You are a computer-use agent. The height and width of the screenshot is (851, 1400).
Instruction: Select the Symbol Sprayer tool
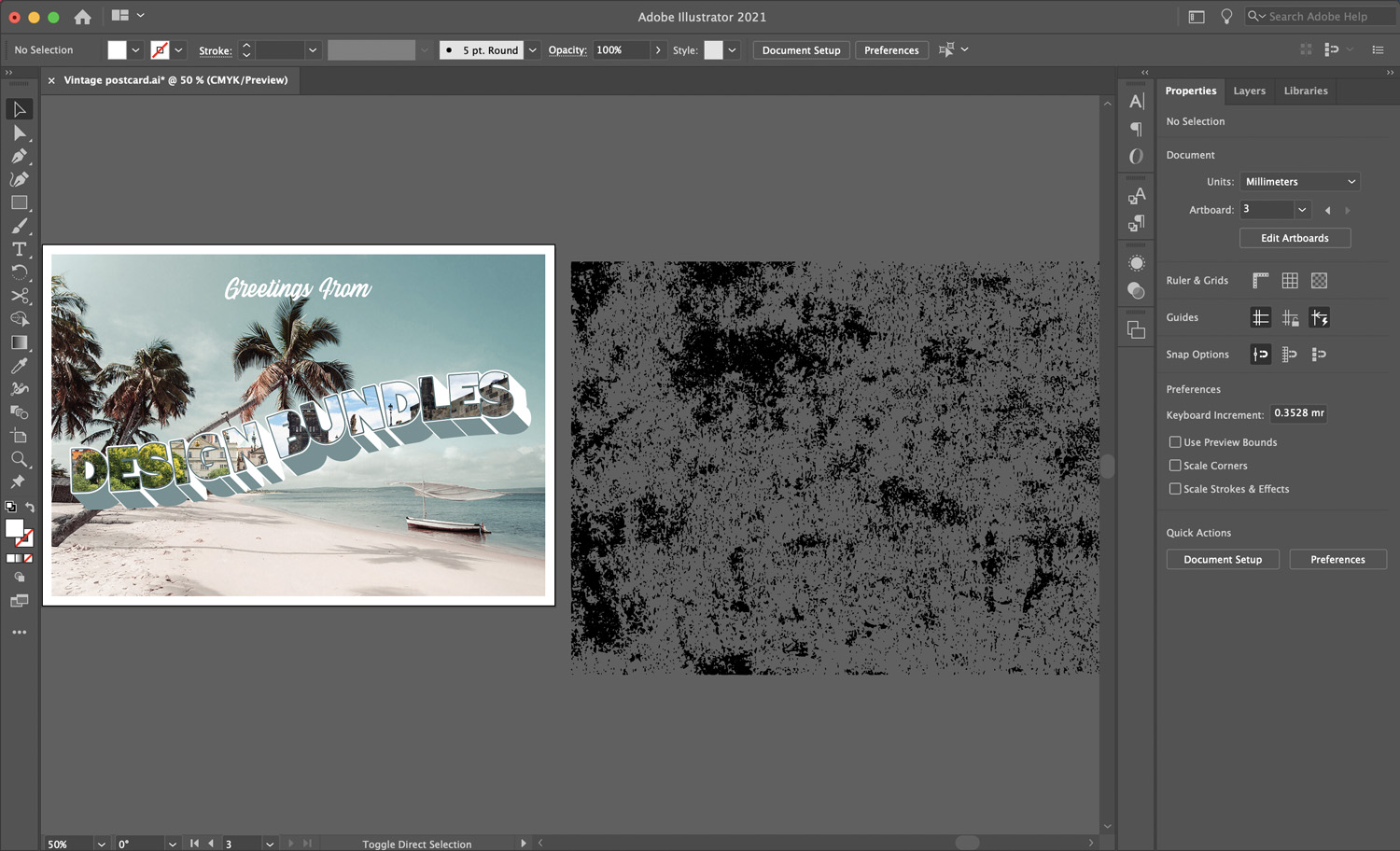tap(19, 389)
